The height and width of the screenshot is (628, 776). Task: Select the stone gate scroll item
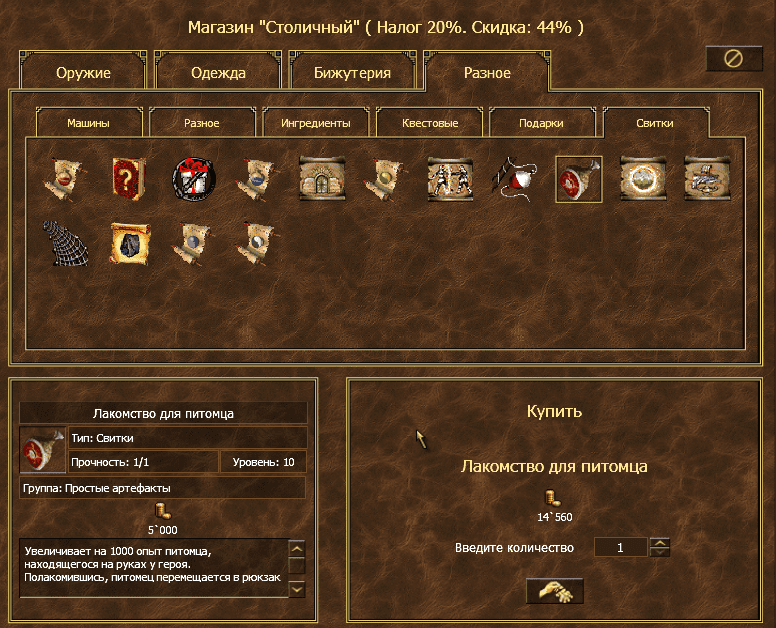[322, 180]
